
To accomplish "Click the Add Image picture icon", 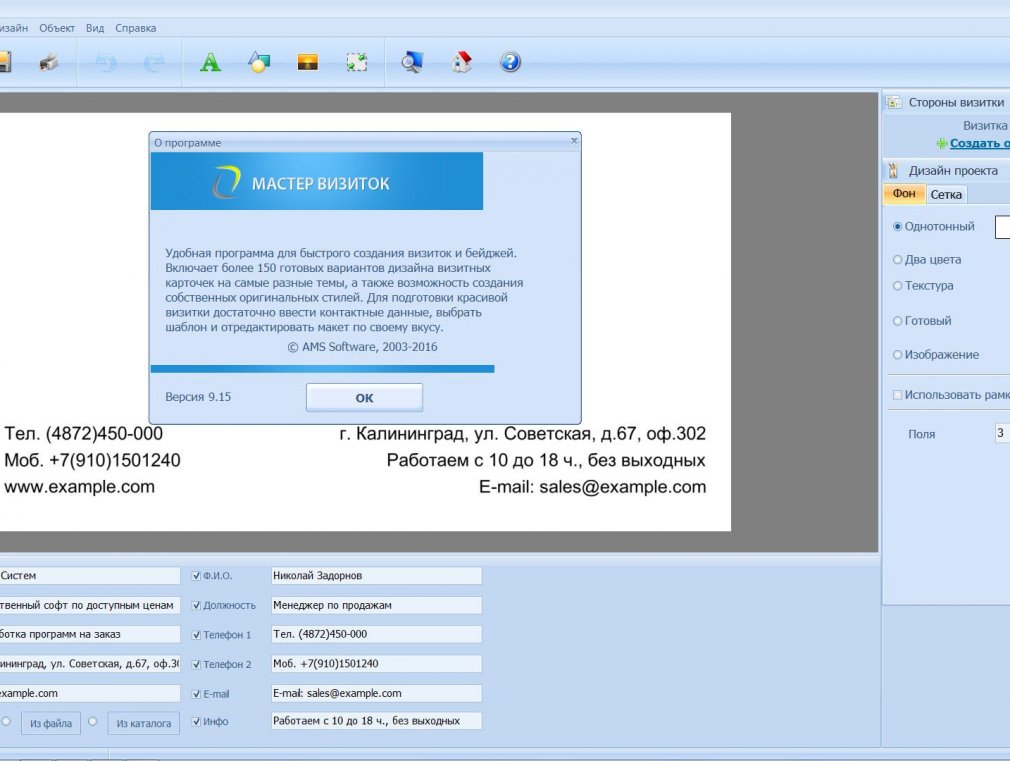I will pyautogui.click(x=307, y=63).
